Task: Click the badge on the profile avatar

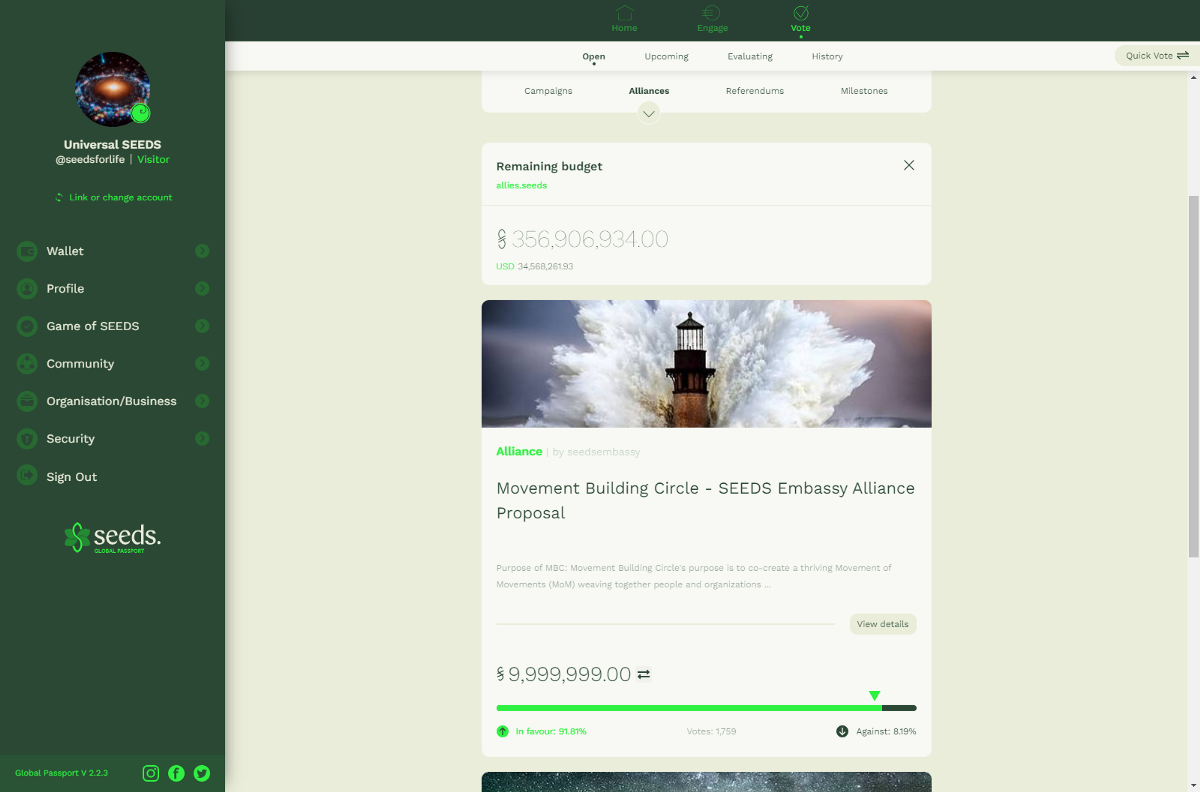Action: click(x=141, y=113)
